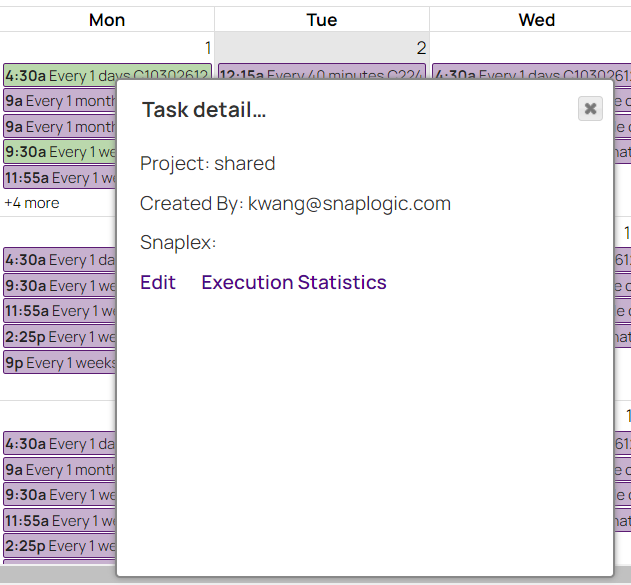Select green 4:30a Every 1 days C10302612 event
Image resolution: width=631 pixels, height=585 pixels.
[107, 75]
